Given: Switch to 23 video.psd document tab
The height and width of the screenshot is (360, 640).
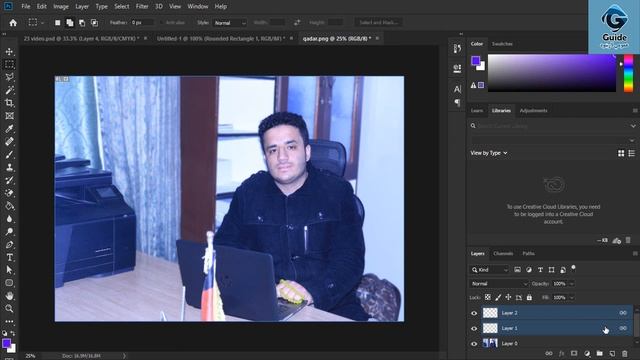Looking at the screenshot, I should pyautogui.click(x=81, y=38).
